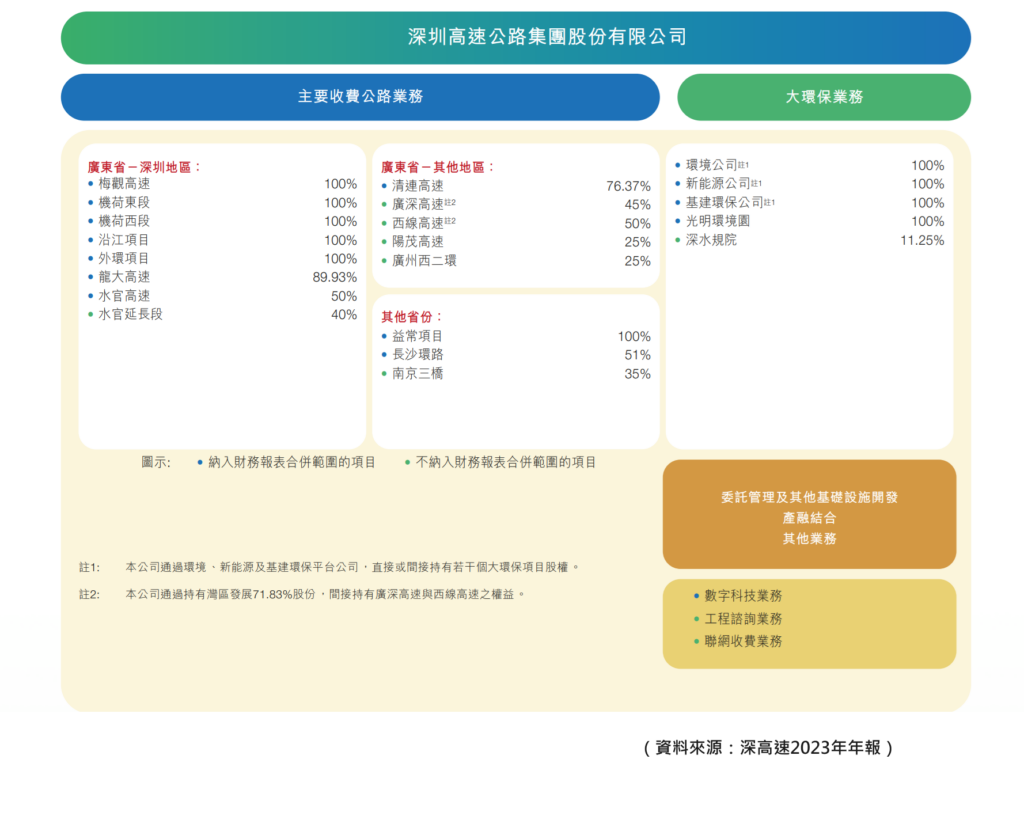
Task: Click the legend text 納入財務報表合併範圍的項目
Action: click(x=292, y=463)
